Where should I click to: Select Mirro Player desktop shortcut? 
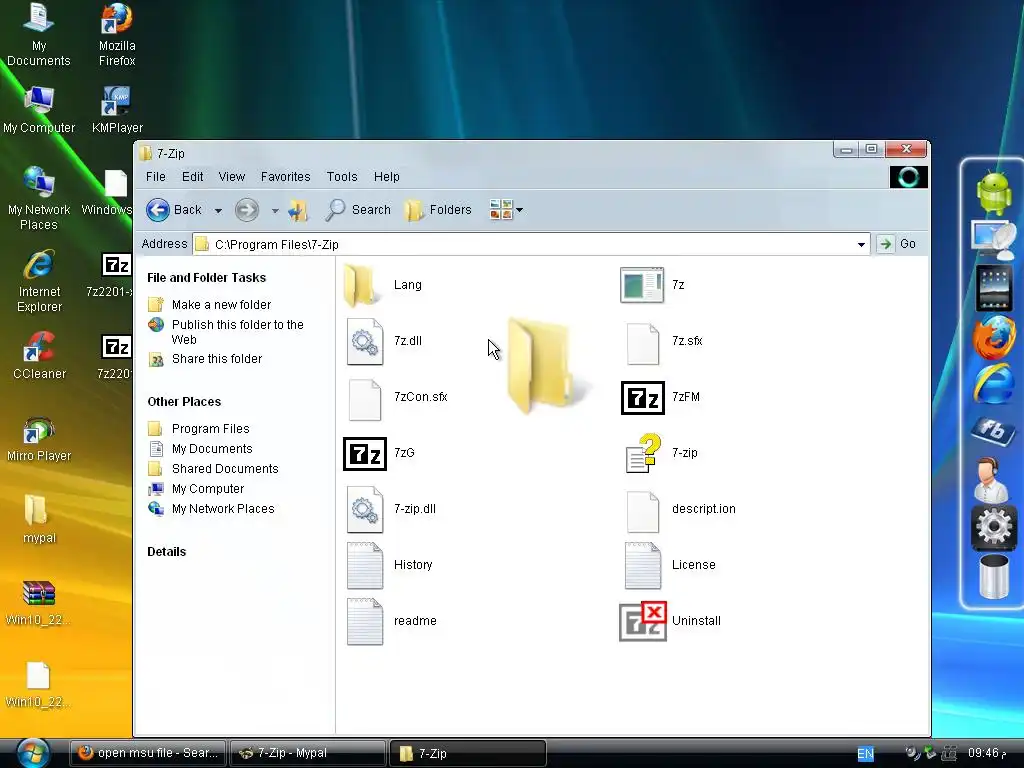pos(39,439)
